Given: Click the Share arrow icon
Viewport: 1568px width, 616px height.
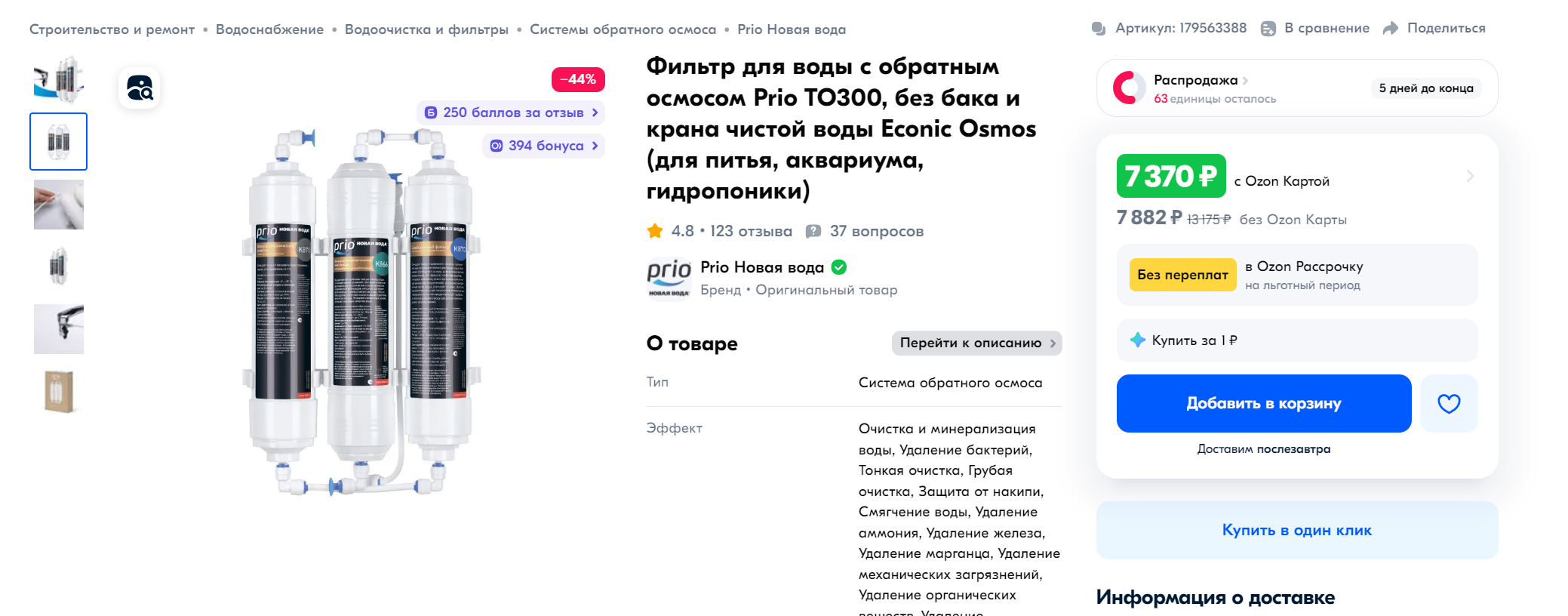Looking at the screenshot, I should pyautogui.click(x=1391, y=29).
